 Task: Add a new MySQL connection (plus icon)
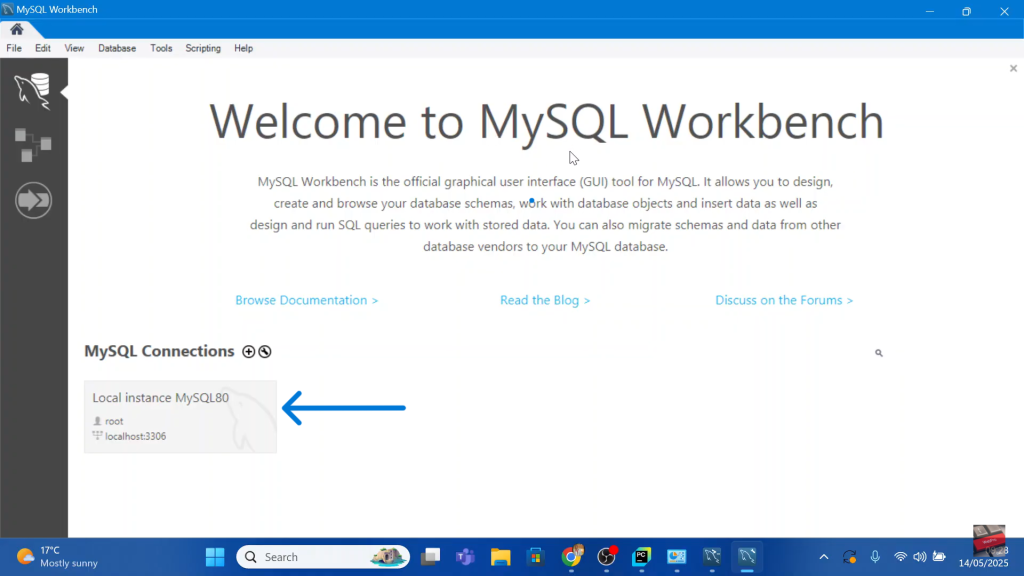(x=248, y=351)
